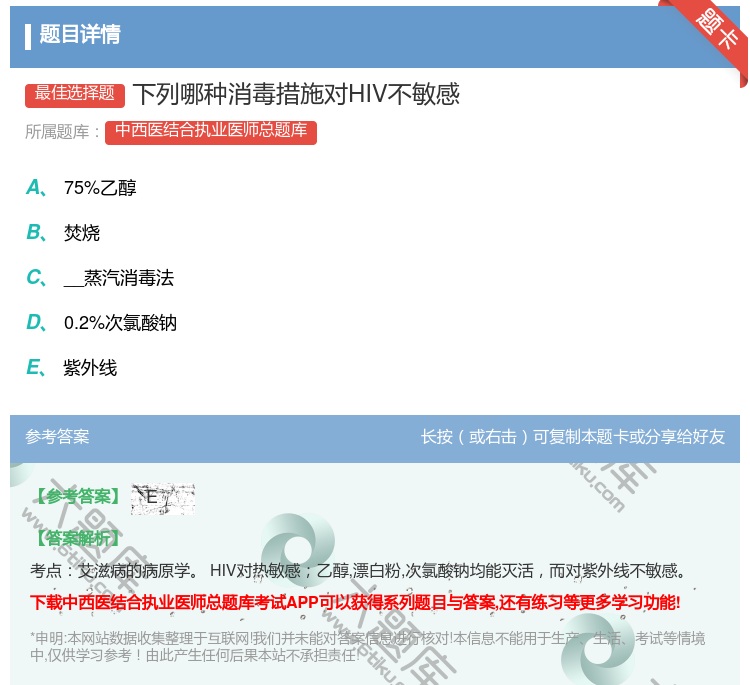750x685 pixels.
Task: Click the 所属题库 label
Action: click(x=62, y=132)
